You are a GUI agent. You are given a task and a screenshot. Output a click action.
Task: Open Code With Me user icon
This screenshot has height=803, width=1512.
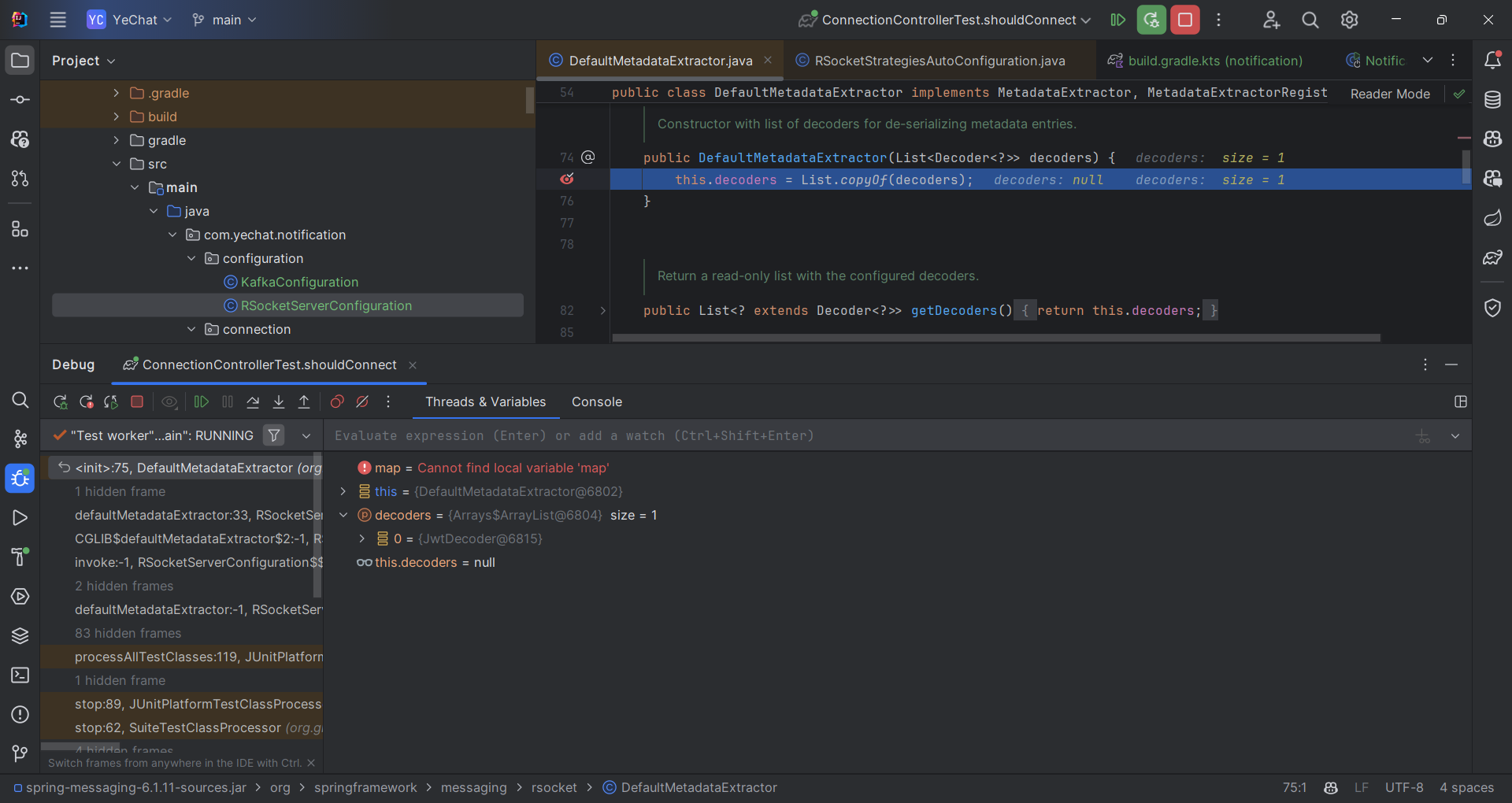point(1271,20)
